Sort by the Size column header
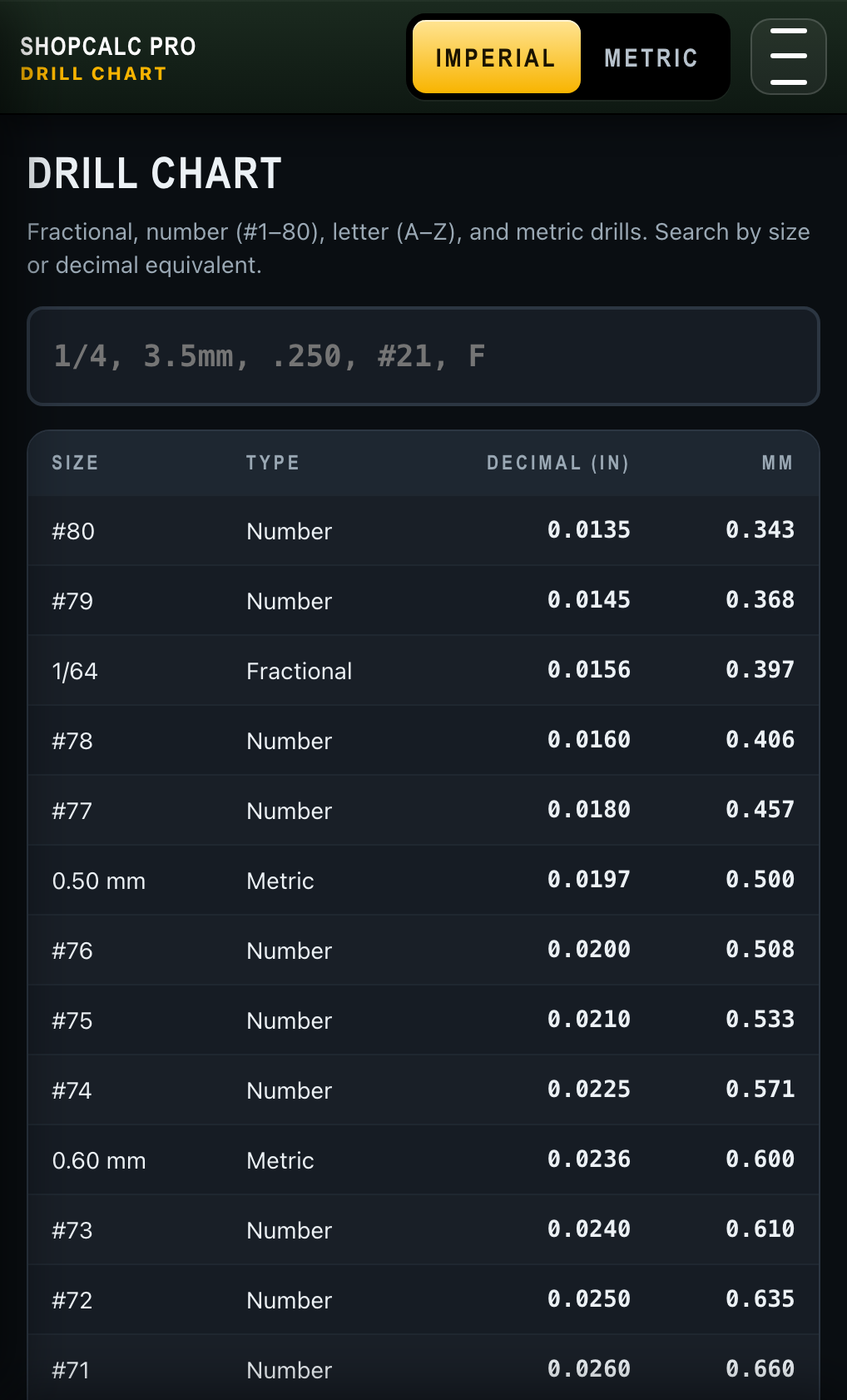 [75, 463]
